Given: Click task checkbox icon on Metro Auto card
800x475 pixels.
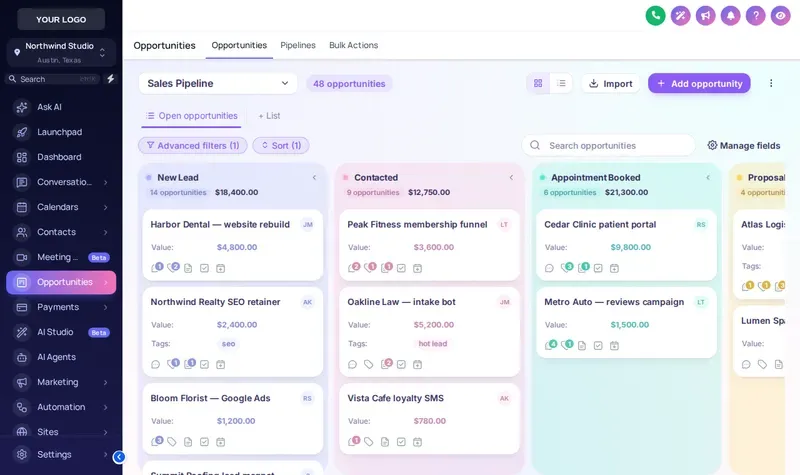Looking at the screenshot, I should pos(598,346).
